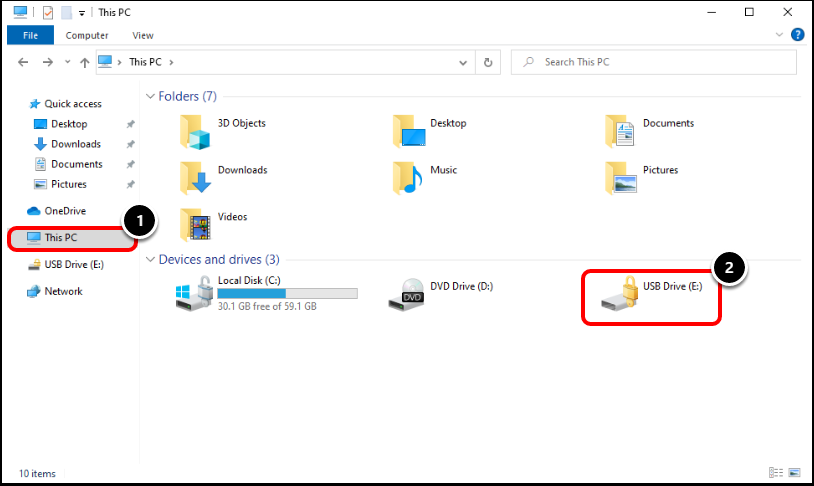Viewport: 814px width, 486px height.
Task: Open the File menu
Action: pyautogui.click(x=30, y=35)
